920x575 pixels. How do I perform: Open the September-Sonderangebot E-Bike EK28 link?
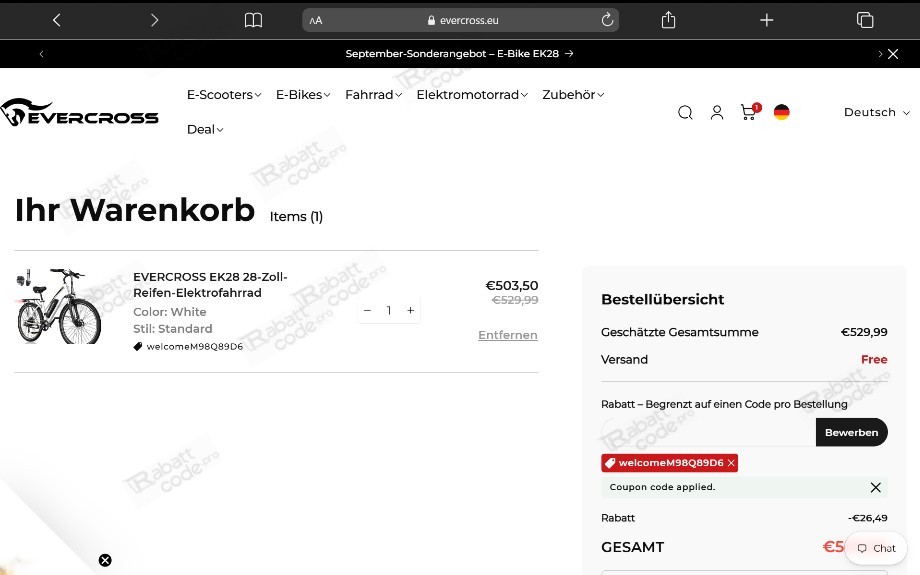click(459, 53)
